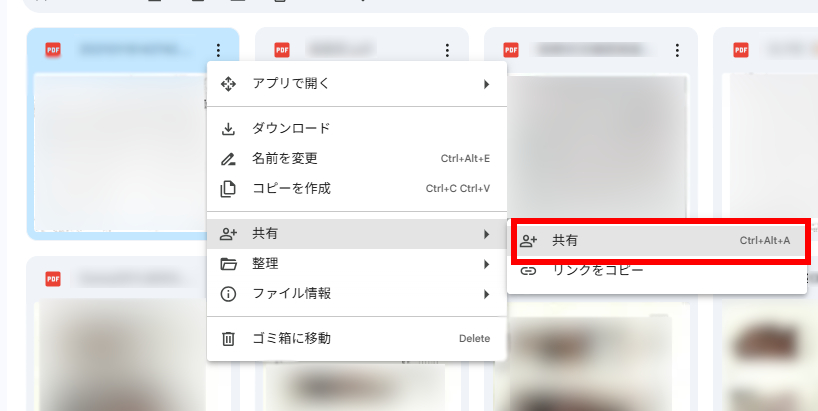The height and width of the screenshot is (411, 818).
Task: Open three-dot menu on the selected blue card
Action: click(x=218, y=50)
